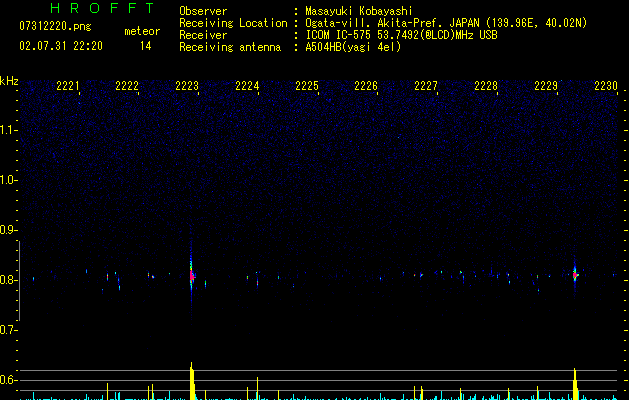The width and height of the screenshot is (629, 400).
Task: Click the ICOM IC-575 receiver text
Action: point(401,35)
